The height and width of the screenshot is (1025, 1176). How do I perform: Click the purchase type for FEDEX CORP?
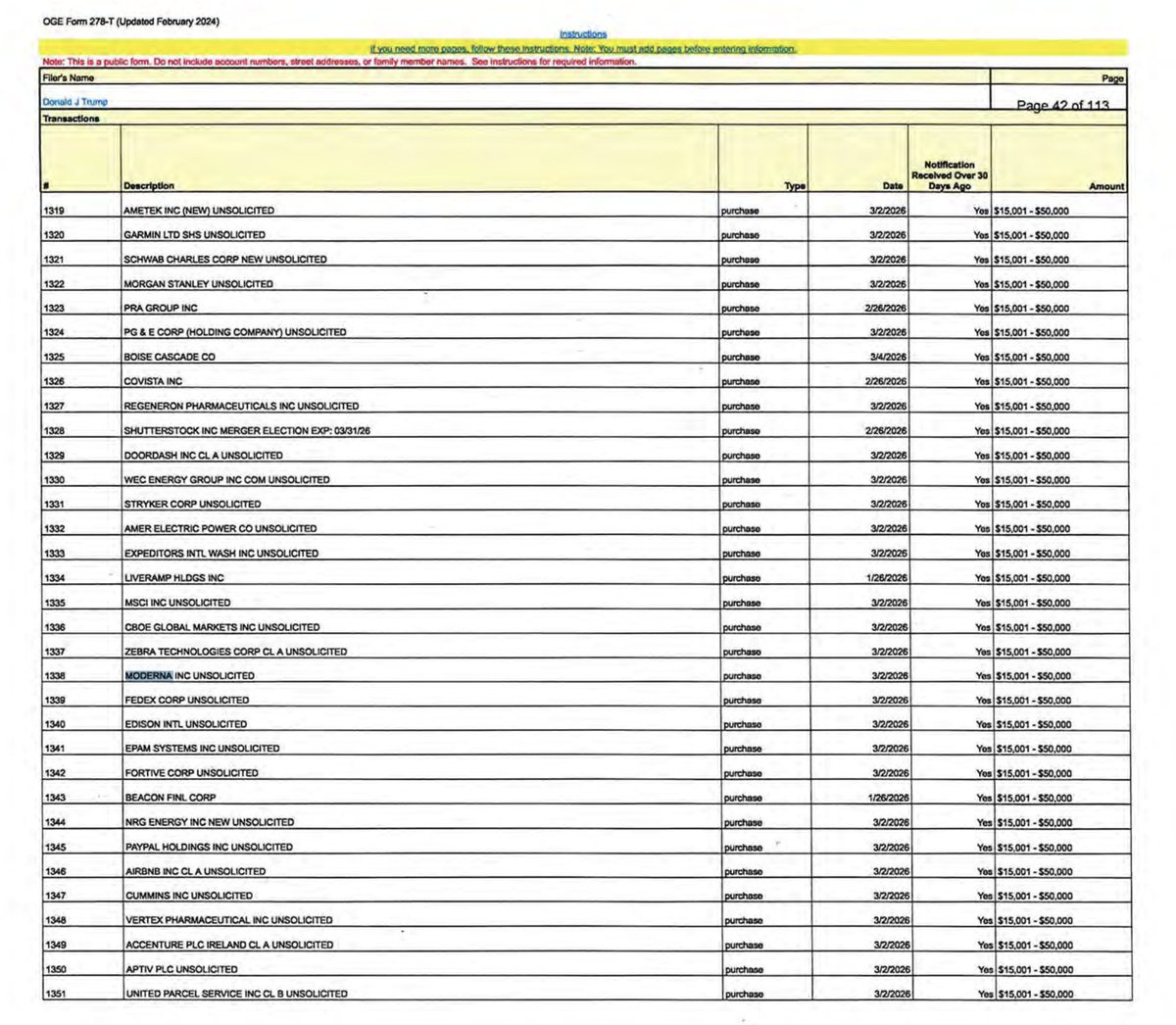[x=741, y=701]
